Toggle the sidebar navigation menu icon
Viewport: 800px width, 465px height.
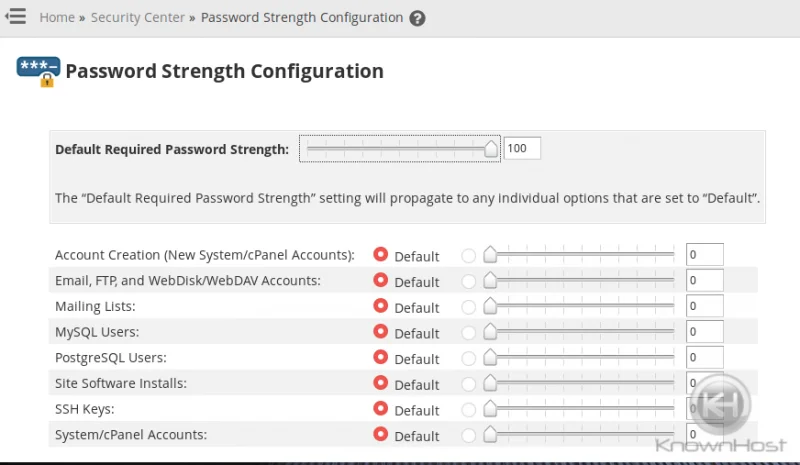point(16,16)
